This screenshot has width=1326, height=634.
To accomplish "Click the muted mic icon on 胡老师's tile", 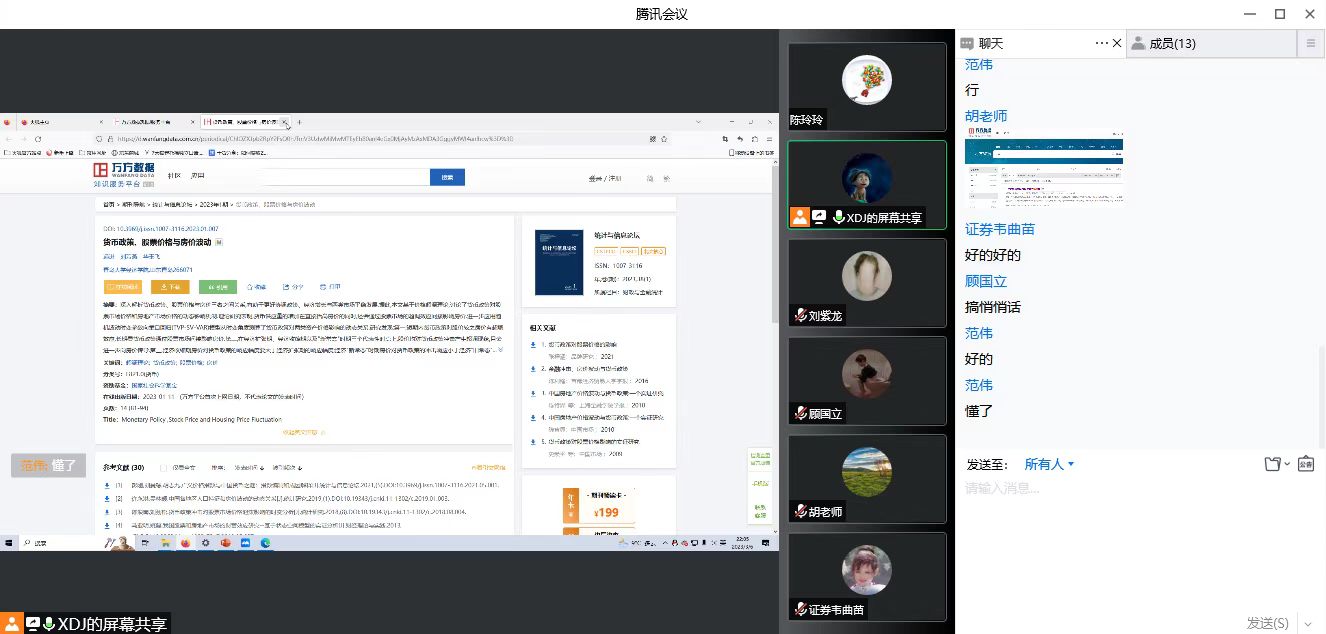I will coord(800,511).
